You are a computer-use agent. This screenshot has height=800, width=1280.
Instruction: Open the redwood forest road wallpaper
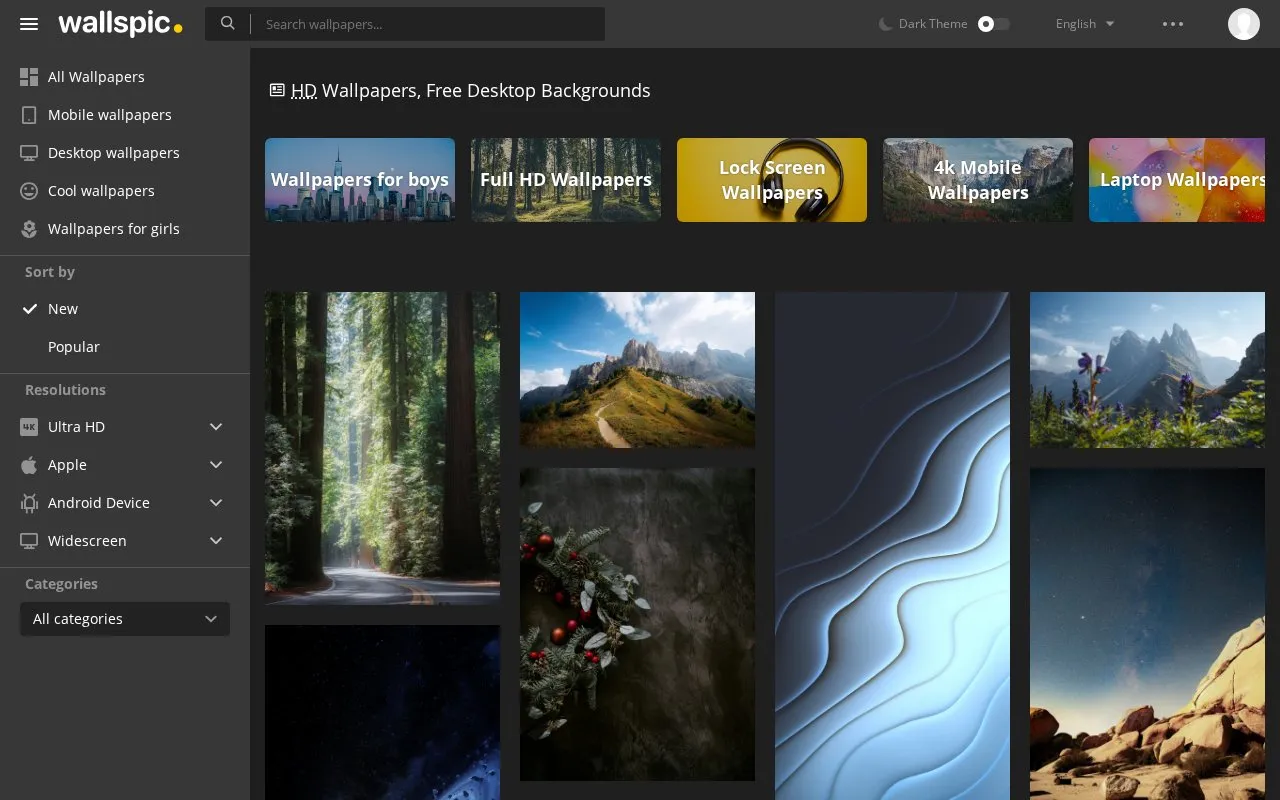(x=382, y=448)
